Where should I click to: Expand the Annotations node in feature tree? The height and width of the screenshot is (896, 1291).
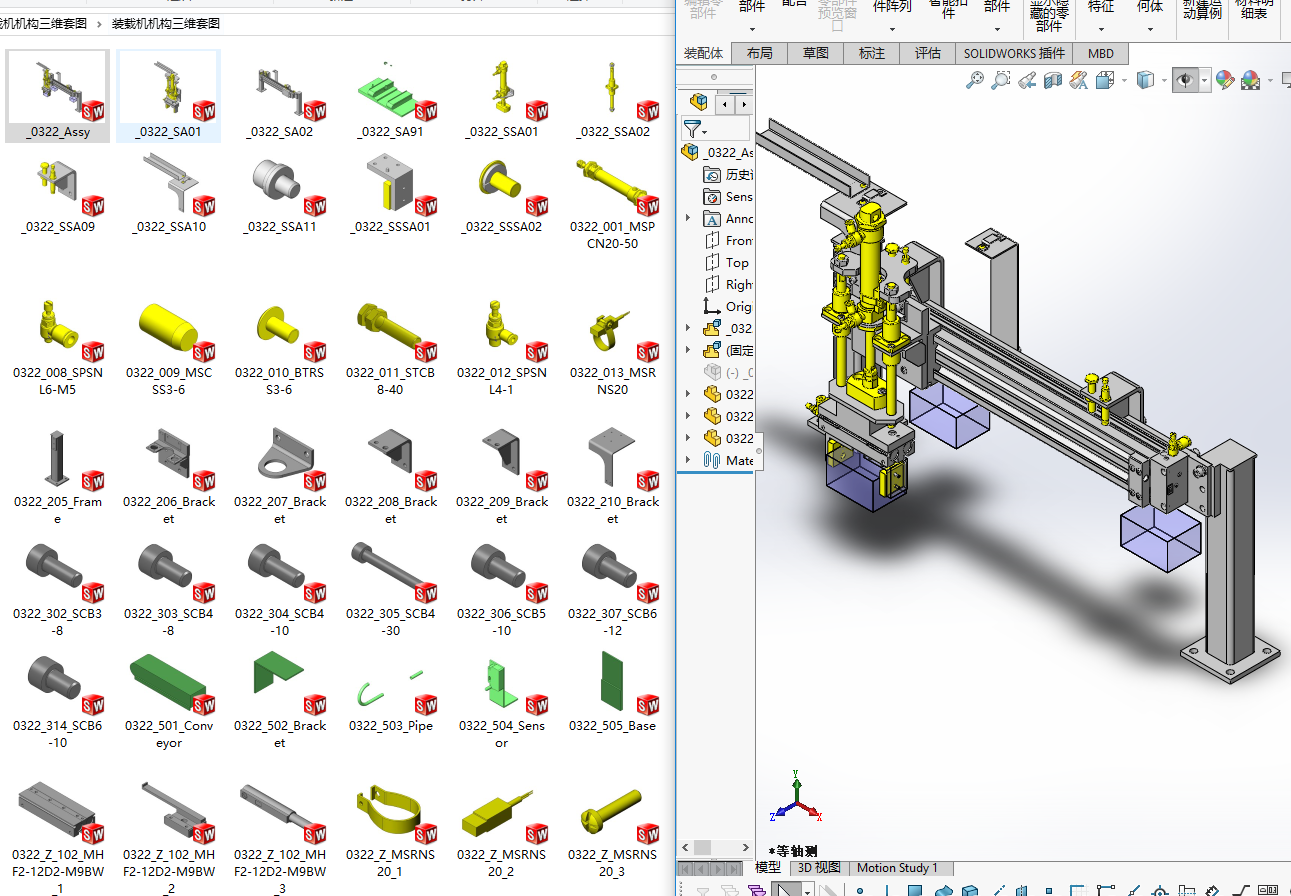coord(688,218)
